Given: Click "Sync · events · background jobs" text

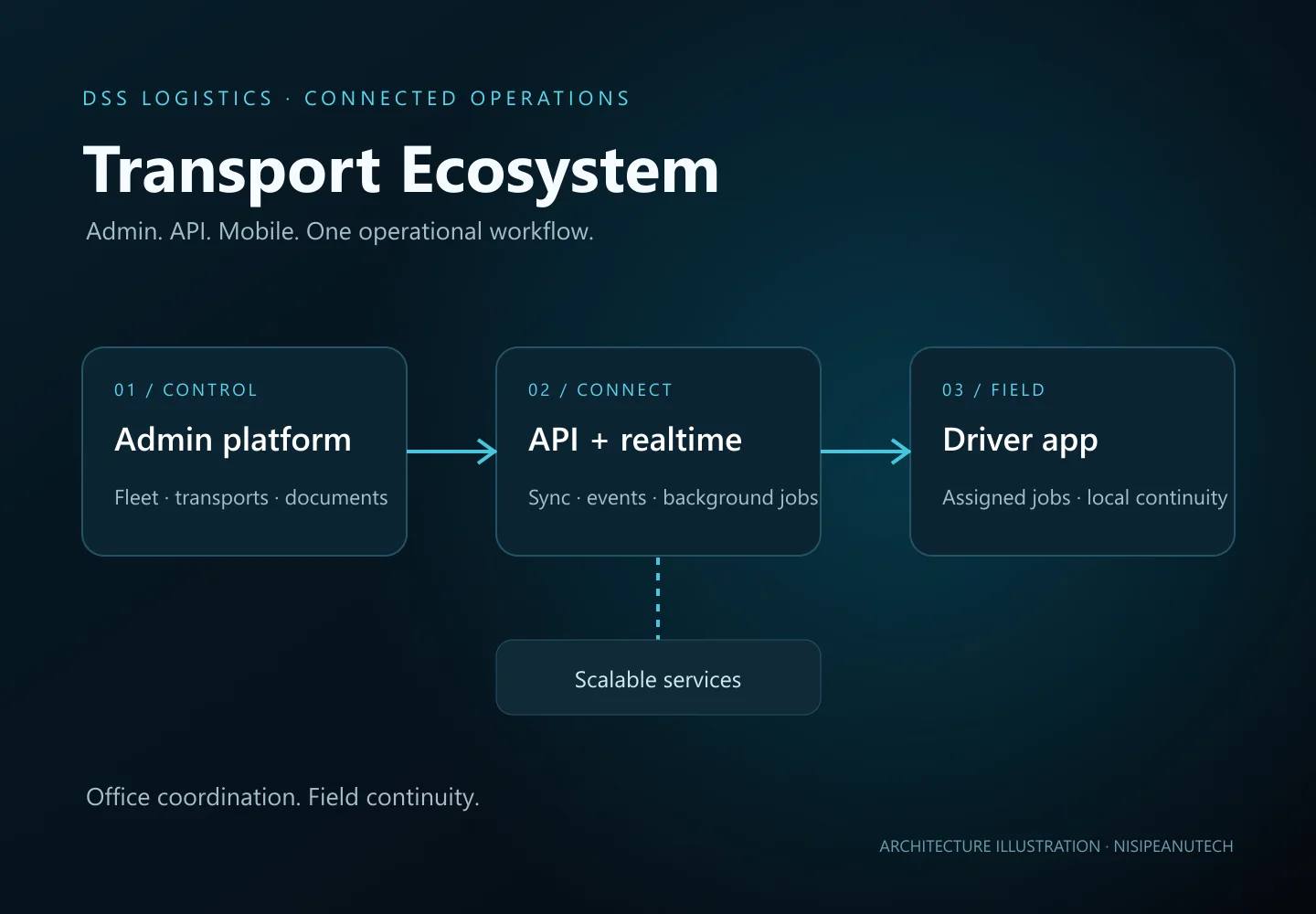Looking at the screenshot, I should (x=674, y=498).
